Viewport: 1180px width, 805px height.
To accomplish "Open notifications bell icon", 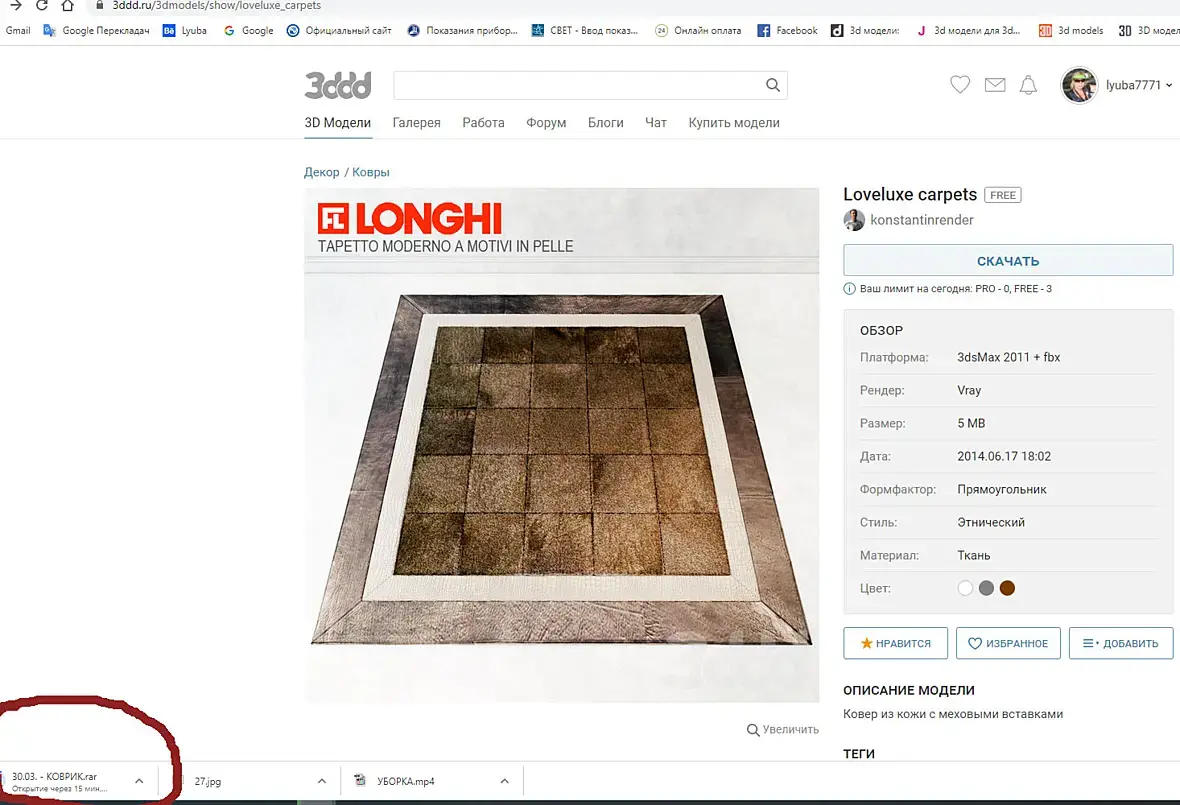I will (1028, 85).
